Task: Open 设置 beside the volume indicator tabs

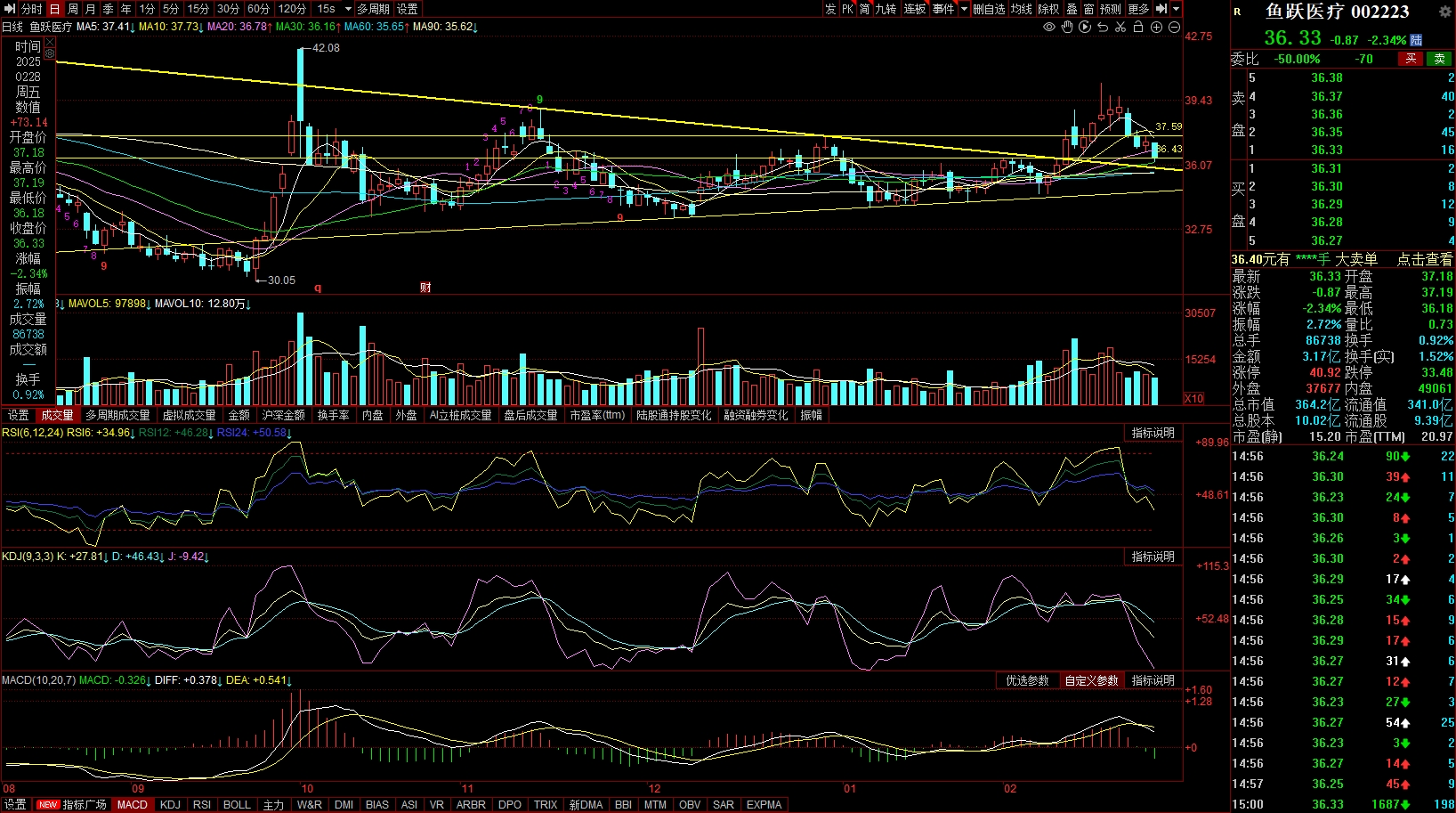Action: tap(19, 415)
